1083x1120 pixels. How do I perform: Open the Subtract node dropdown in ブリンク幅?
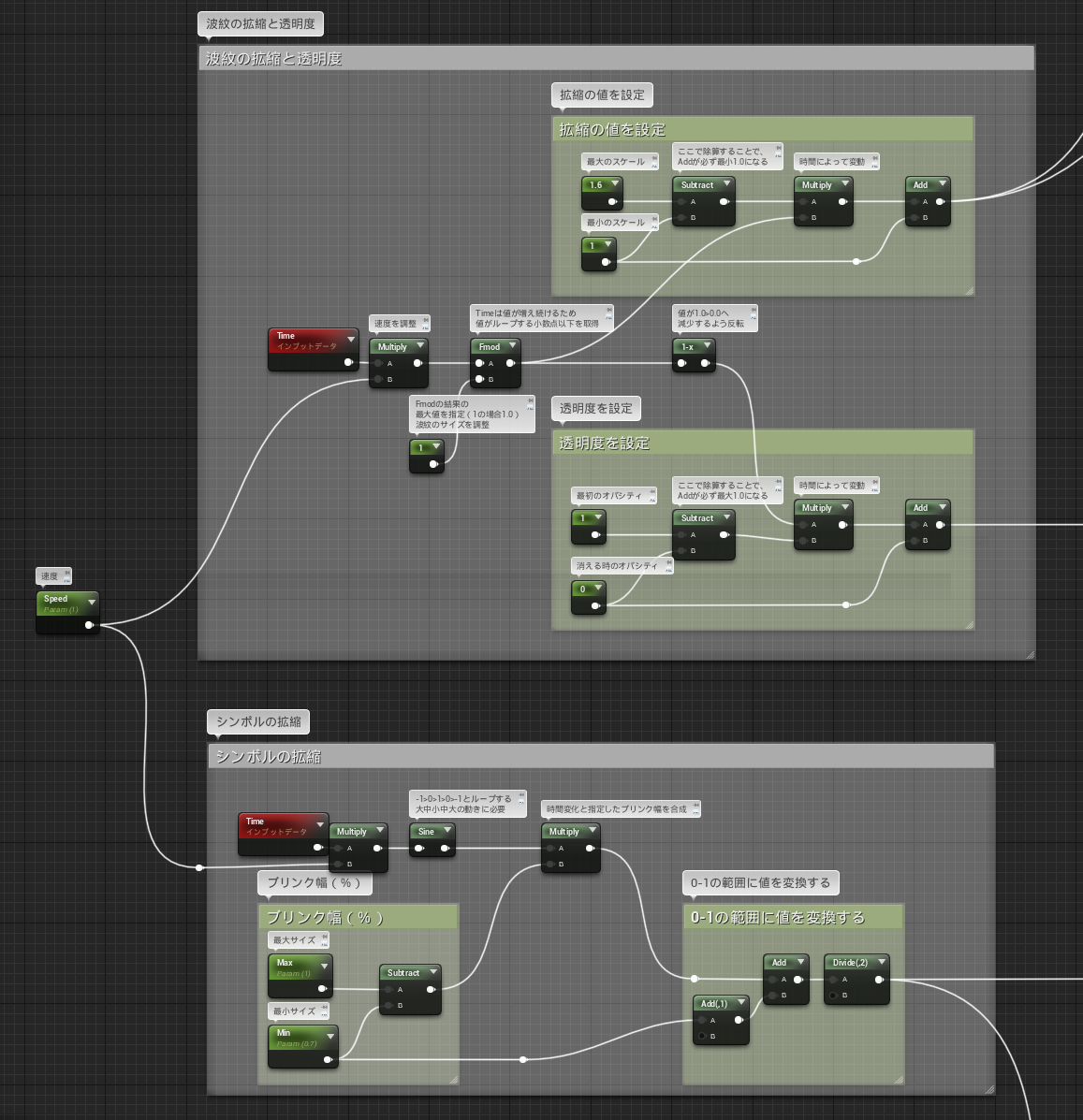click(433, 972)
